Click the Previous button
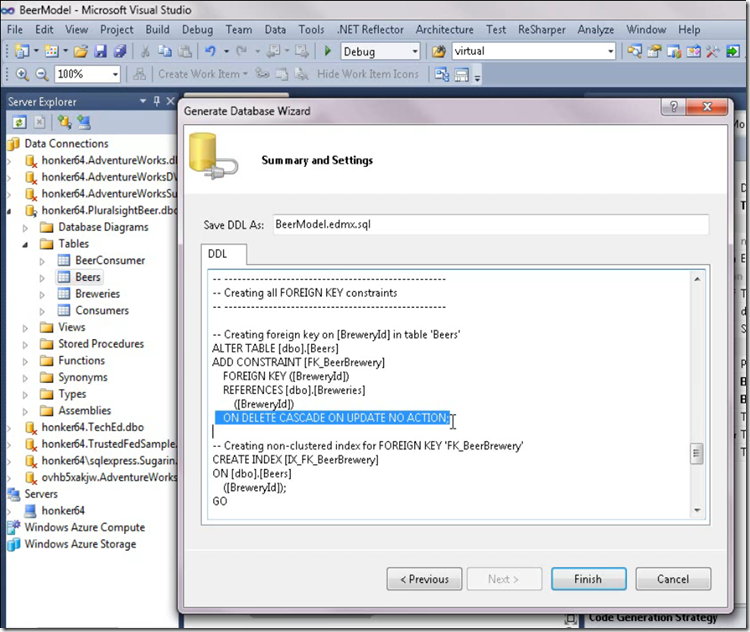This screenshot has height=632, width=750. click(424, 579)
